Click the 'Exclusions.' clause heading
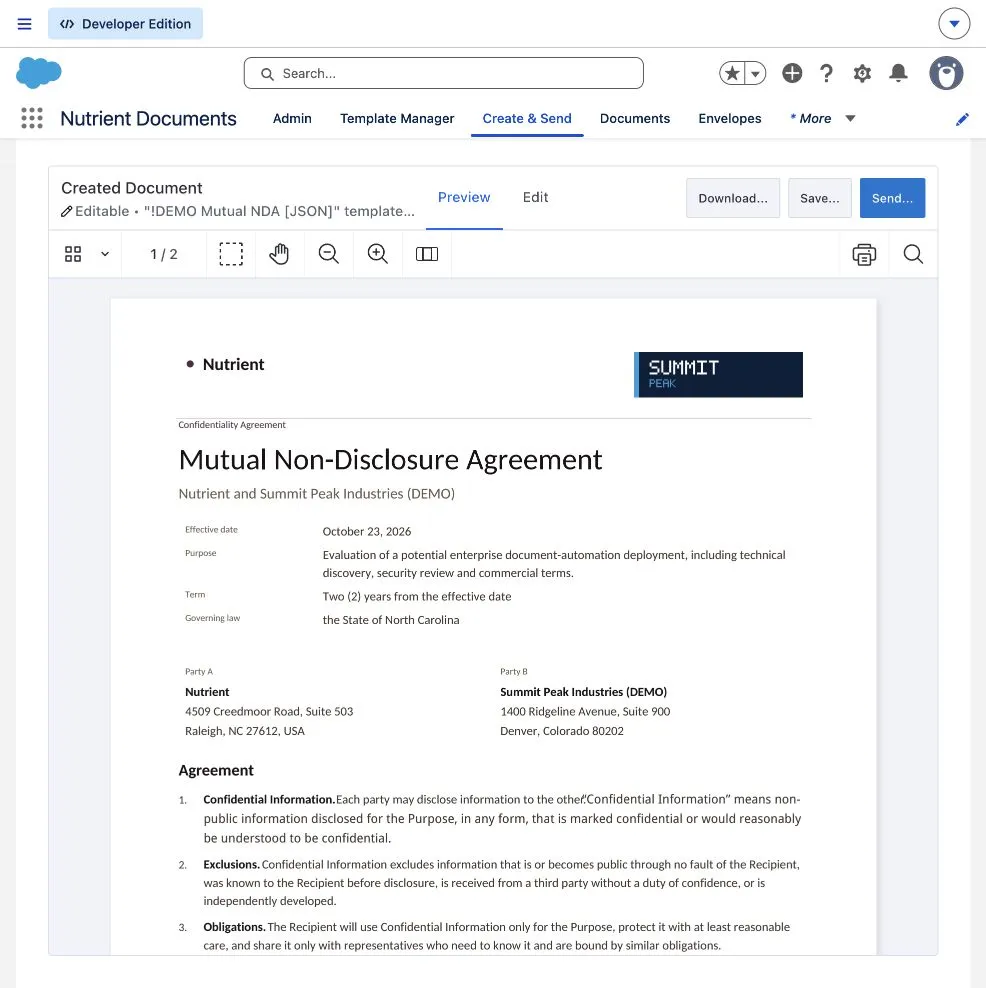The width and height of the screenshot is (986, 988). coord(231,864)
